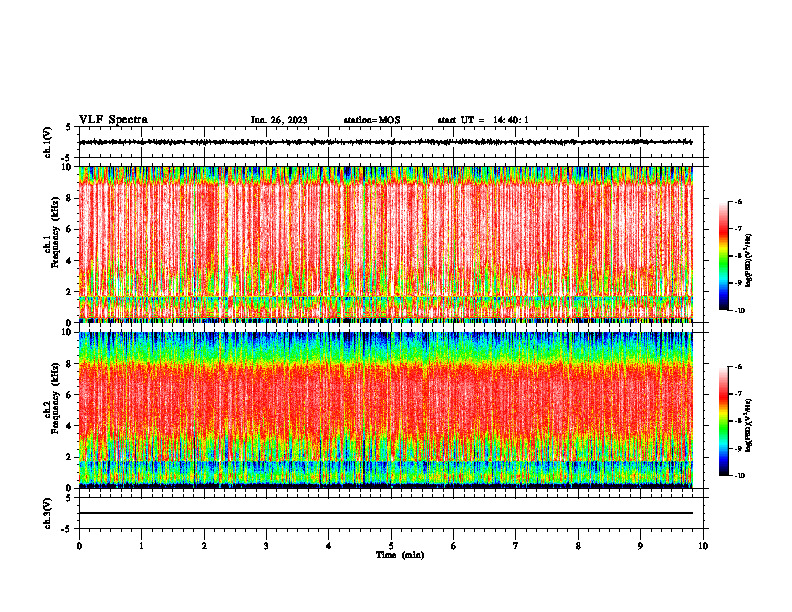The height and width of the screenshot is (612, 792).
Task: Click the "start UT = 14:40: 1" text
Action: point(483,120)
